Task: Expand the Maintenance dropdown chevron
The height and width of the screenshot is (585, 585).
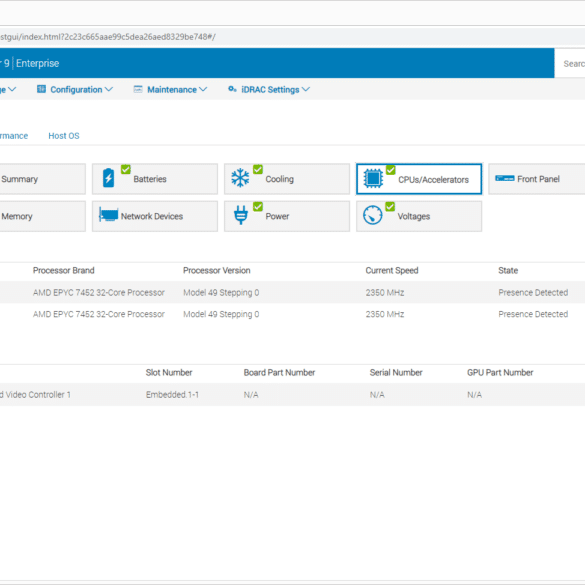Action: pos(203,90)
